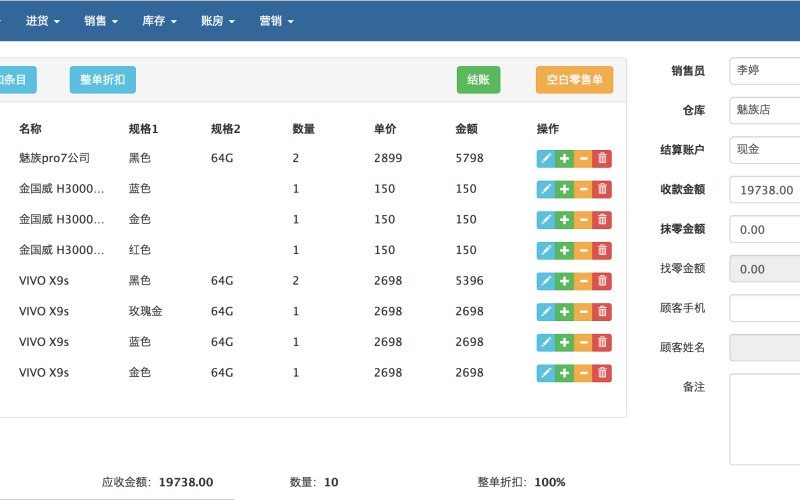Click the 2899 unit price cell
This screenshot has height=500, width=800.
click(x=388, y=158)
